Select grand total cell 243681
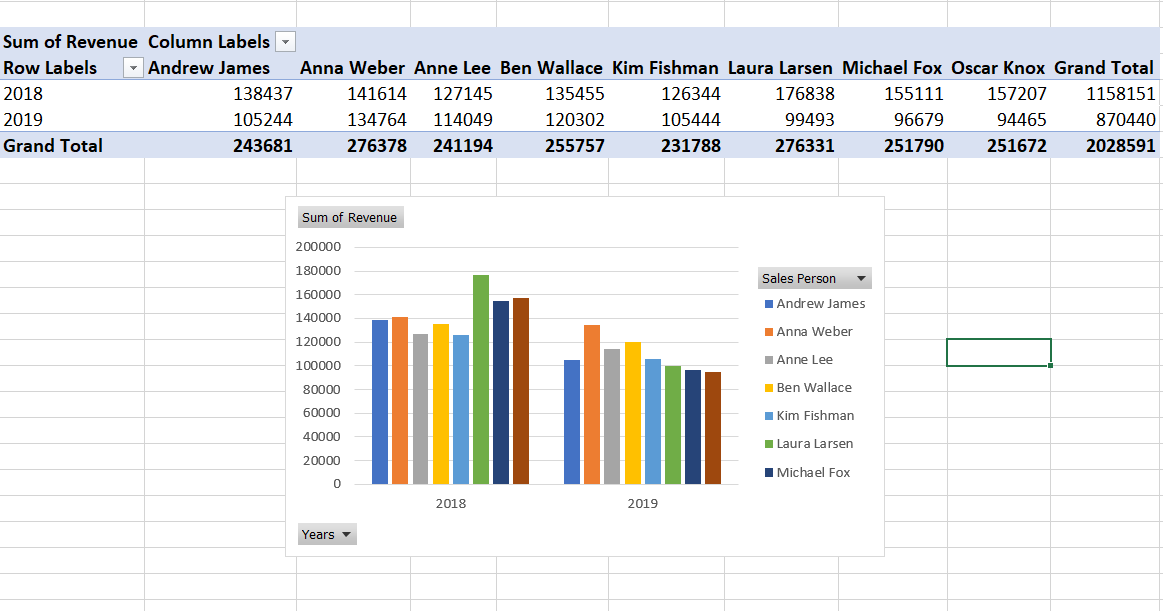Screen dimensions: 1163x611 (220, 145)
